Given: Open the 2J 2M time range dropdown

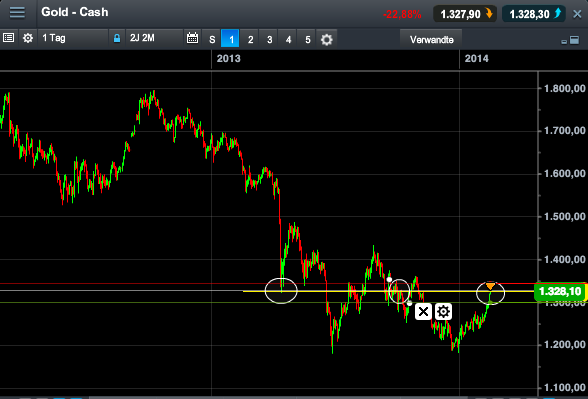Looking at the screenshot, I should tap(154, 38).
